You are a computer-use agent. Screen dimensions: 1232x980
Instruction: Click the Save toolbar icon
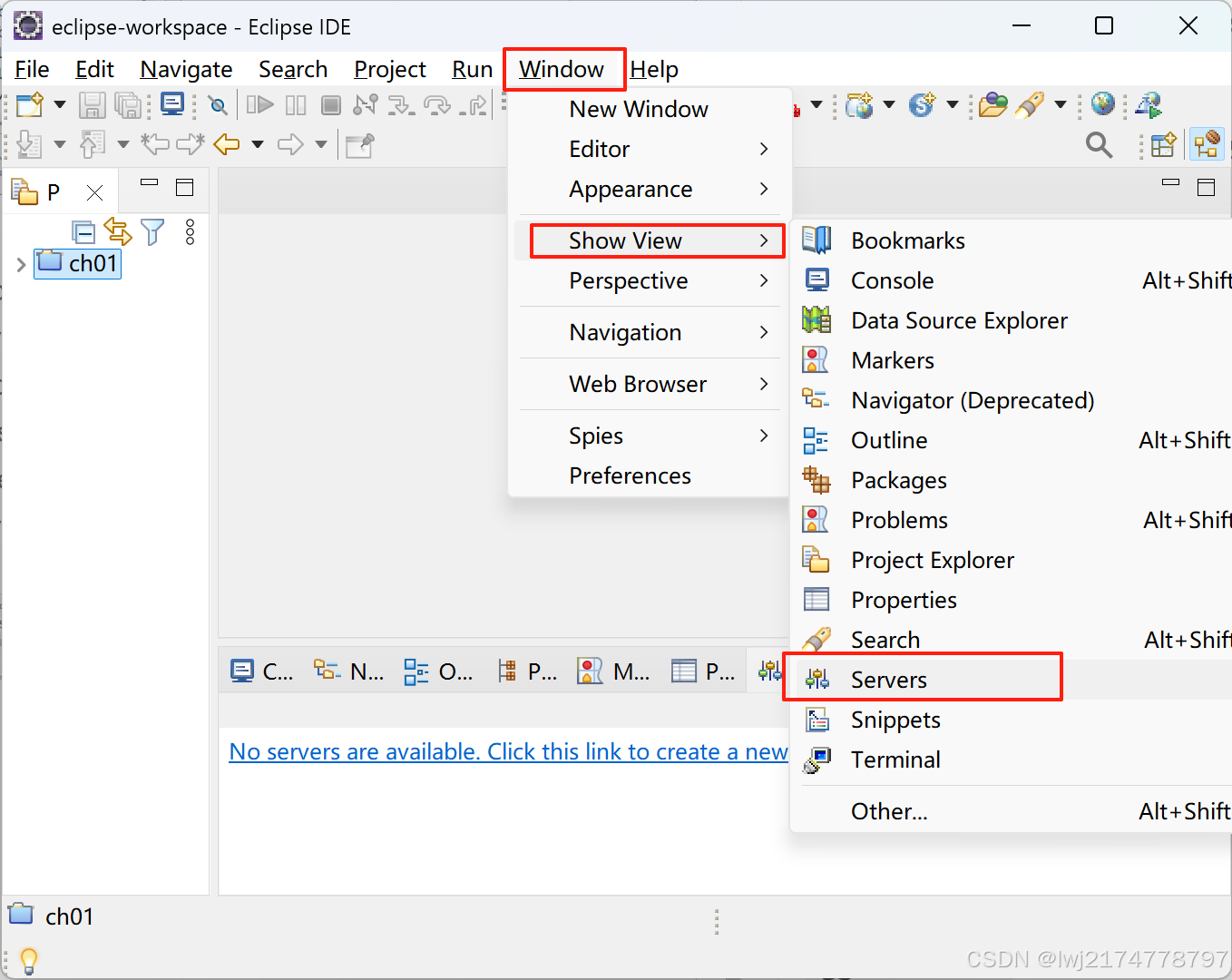[92, 105]
